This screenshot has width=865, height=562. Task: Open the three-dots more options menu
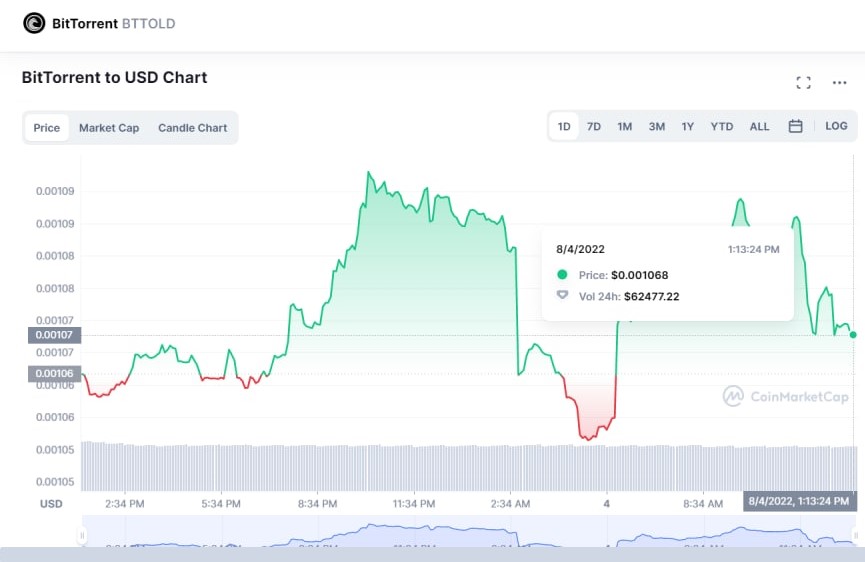coord(839,83)
